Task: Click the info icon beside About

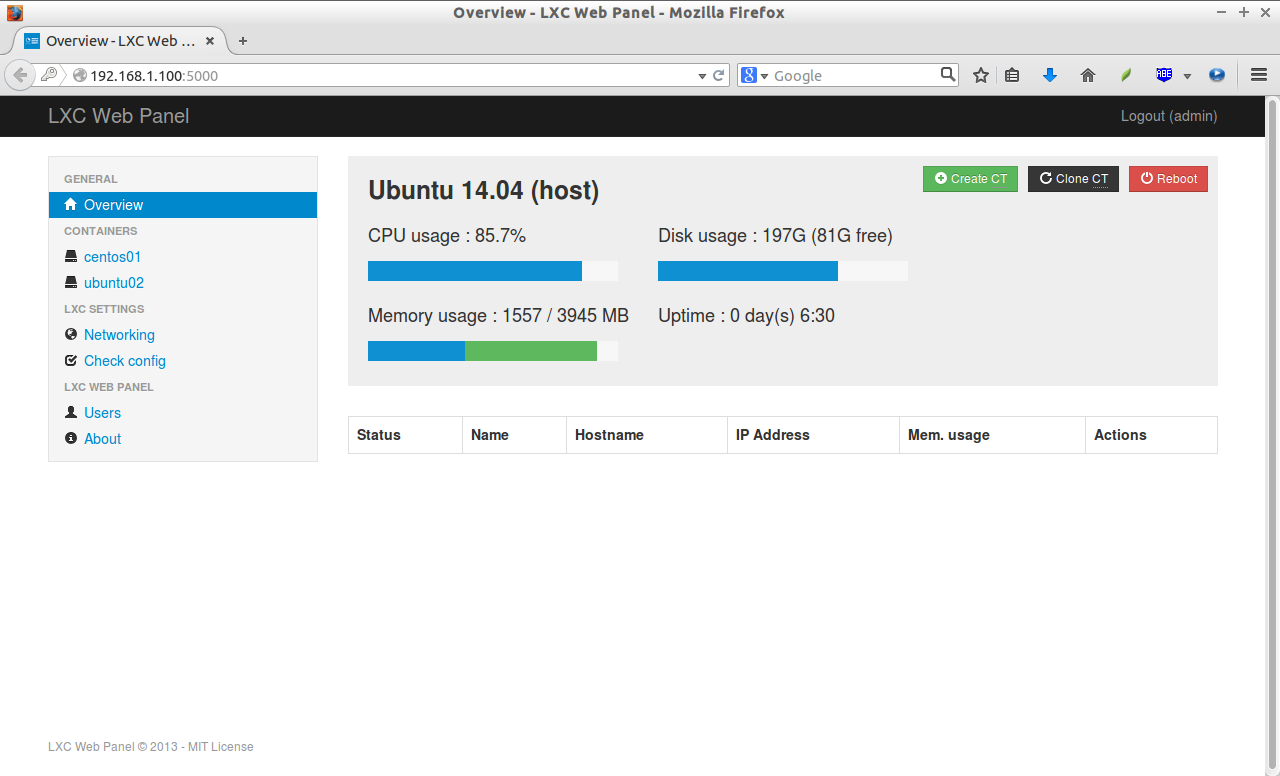Action: pos(71,438)
